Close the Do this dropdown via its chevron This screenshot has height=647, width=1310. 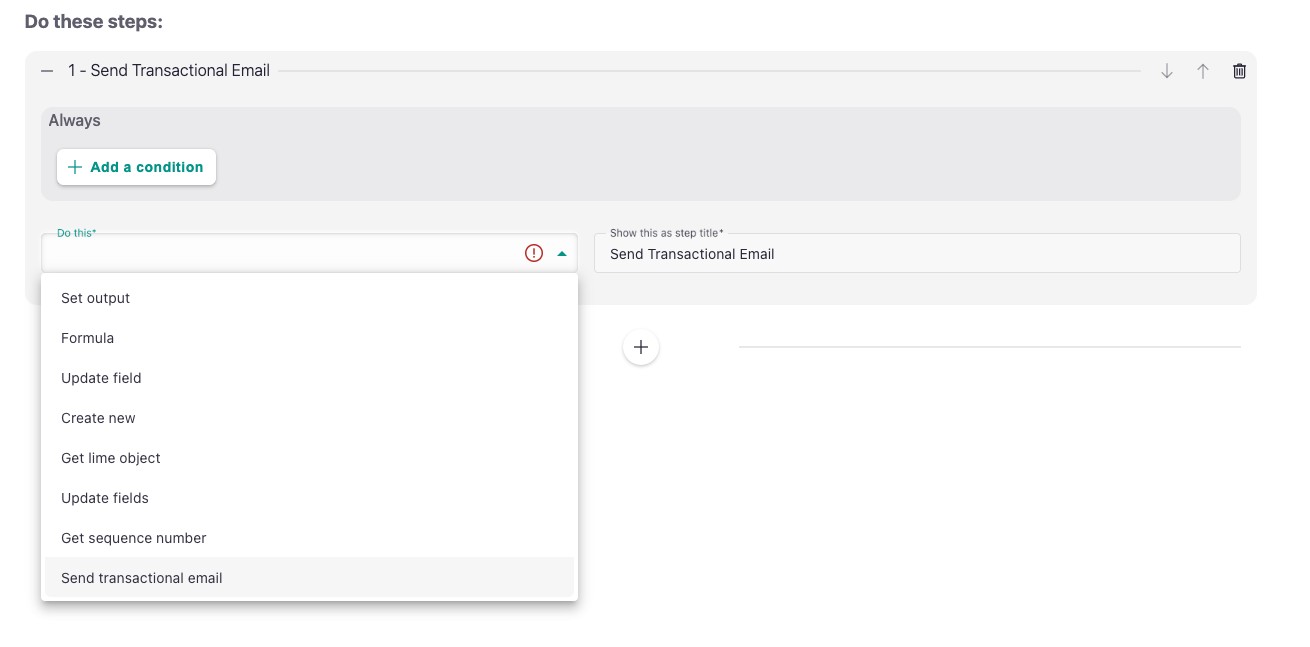(x=562, y=252)
